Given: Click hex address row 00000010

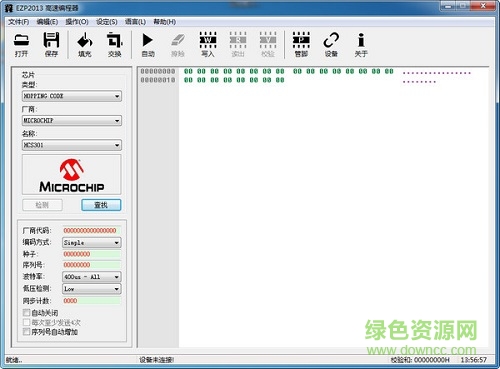Looking at the screenshot, I should click(158, 80).
